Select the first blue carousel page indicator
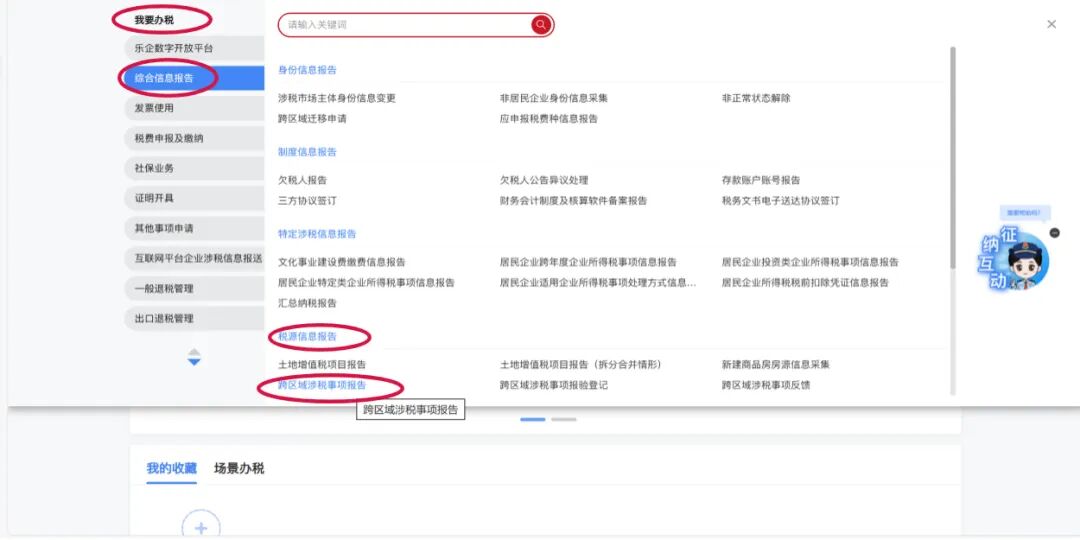This screenshot has height=540, width=1080. tap(532, 419)
